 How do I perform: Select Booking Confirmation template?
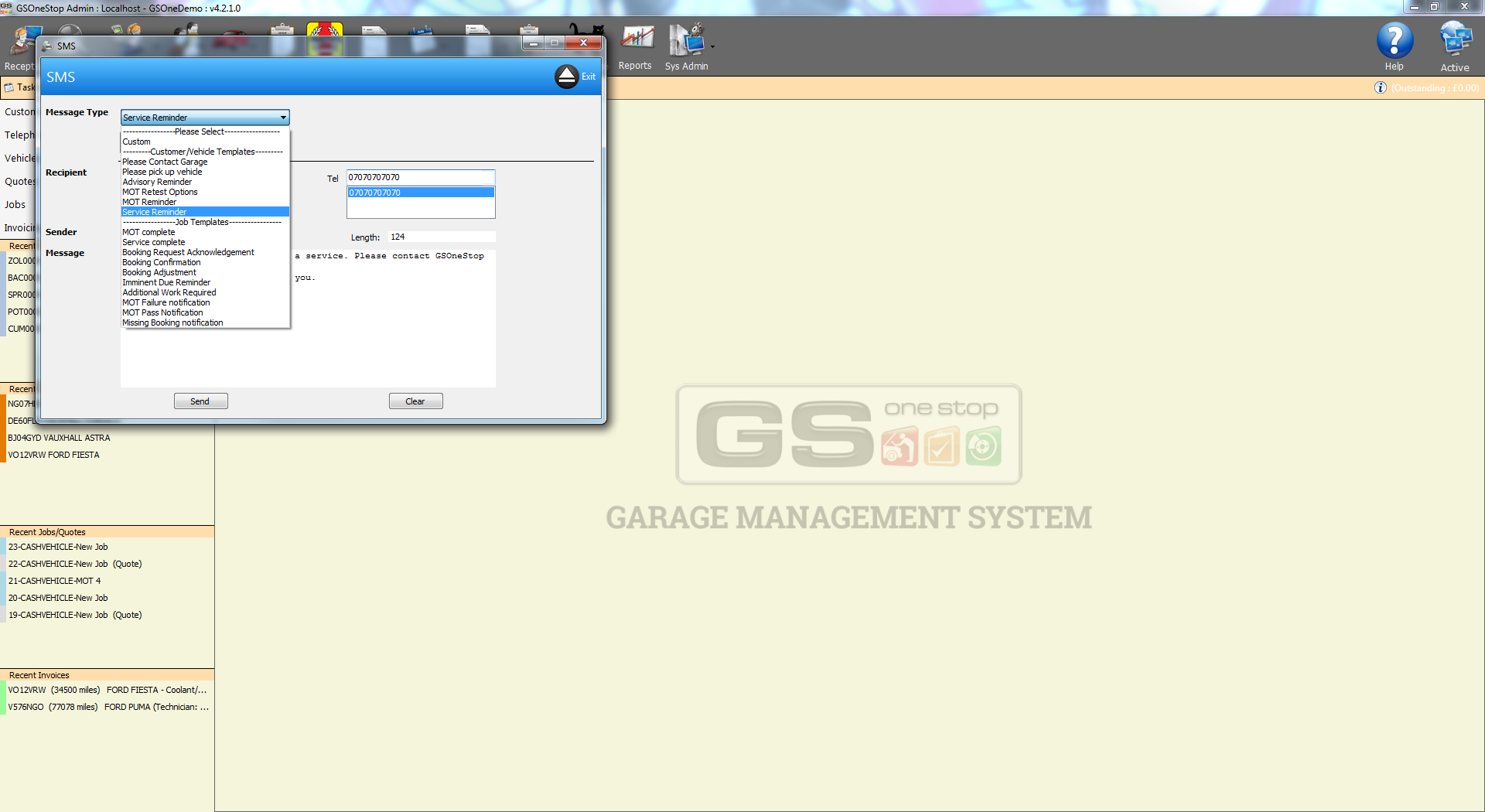(x=206, y=262)
